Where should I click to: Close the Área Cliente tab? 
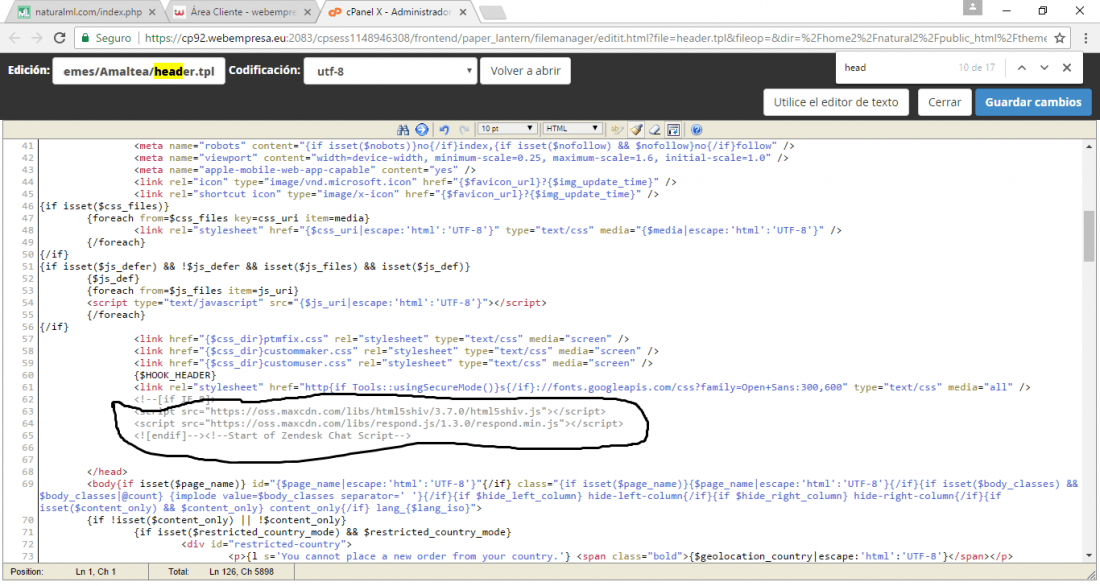[307, 12]
